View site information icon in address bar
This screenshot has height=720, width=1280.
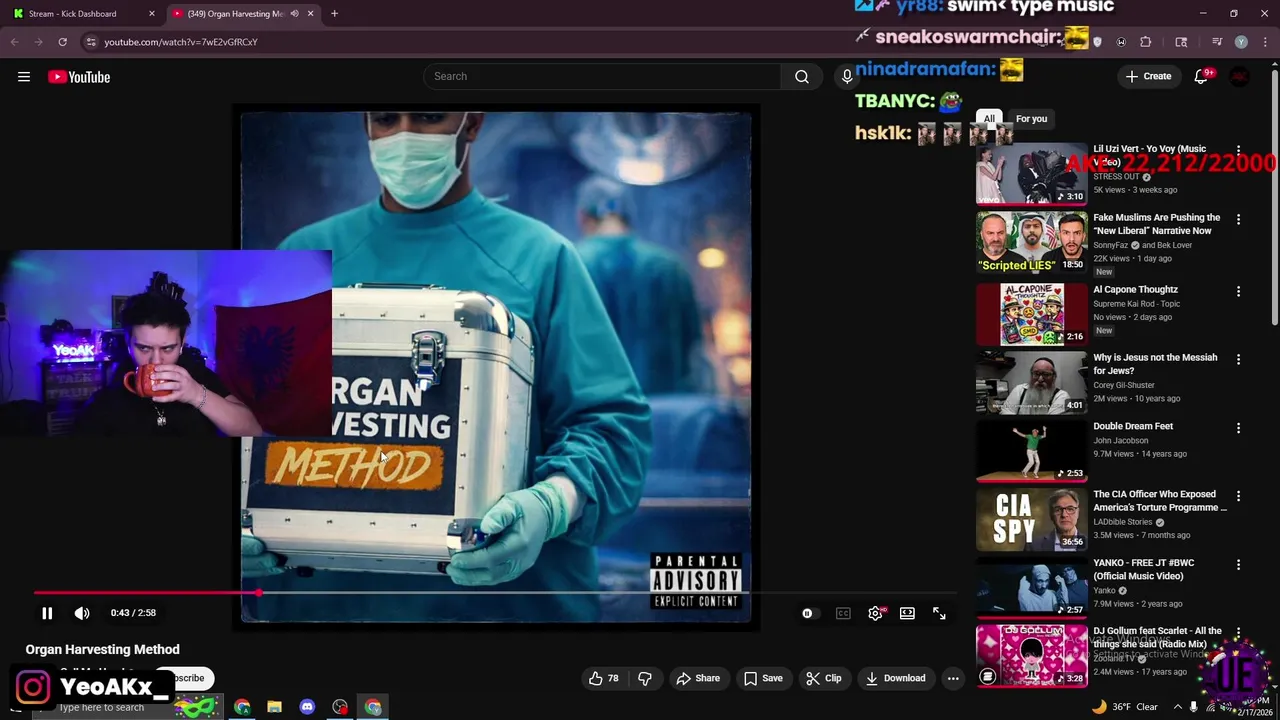[91, 42]
